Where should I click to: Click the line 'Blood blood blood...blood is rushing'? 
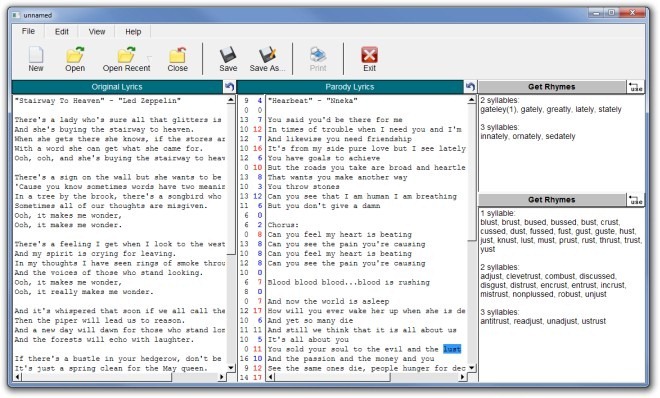[349, 282]
